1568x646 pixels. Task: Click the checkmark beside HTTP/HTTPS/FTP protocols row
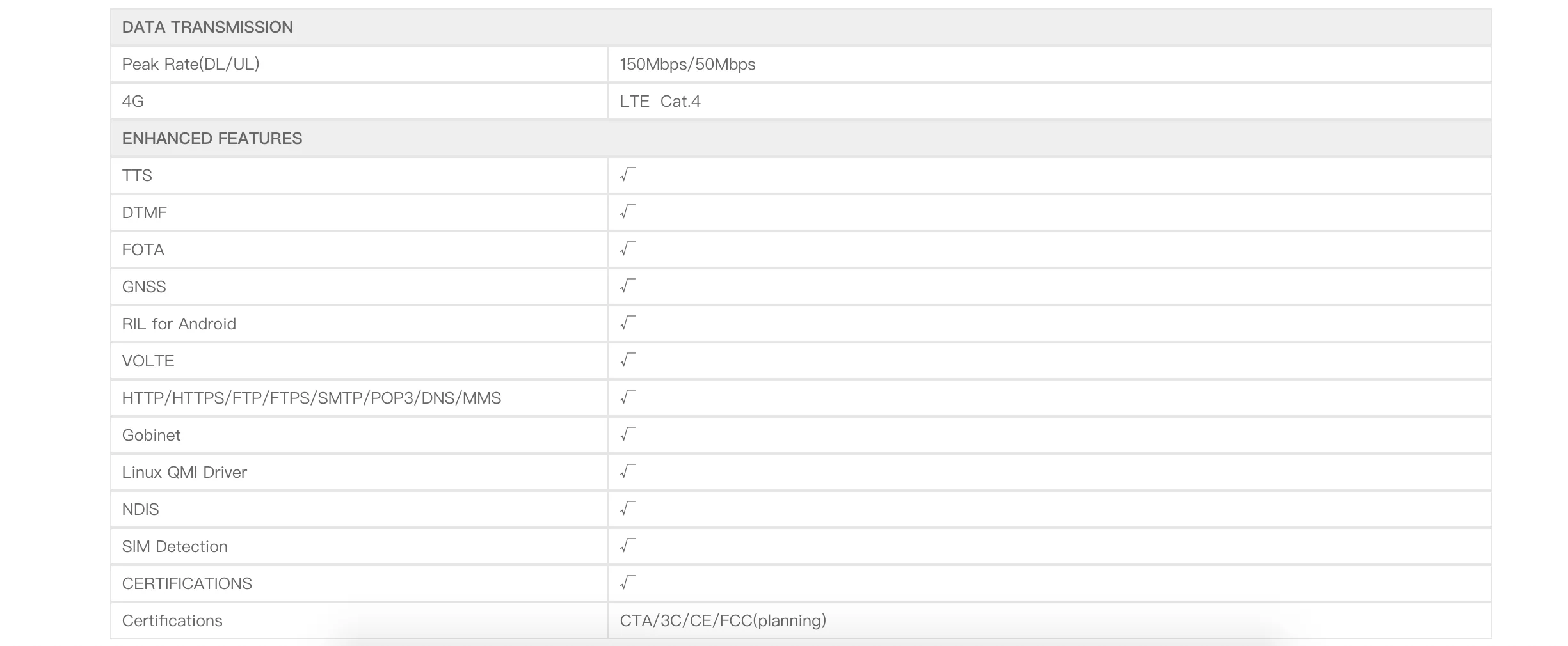[628, 397]
